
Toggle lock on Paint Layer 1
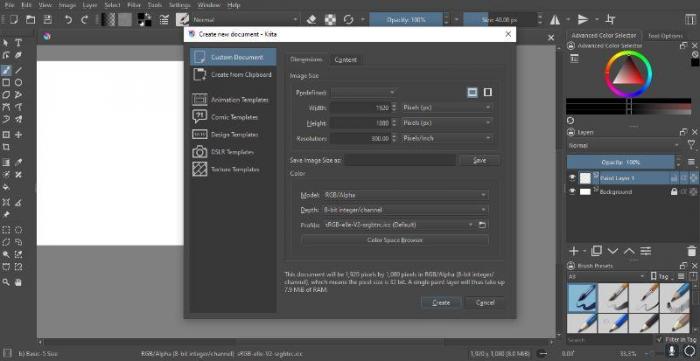point(675,178)
